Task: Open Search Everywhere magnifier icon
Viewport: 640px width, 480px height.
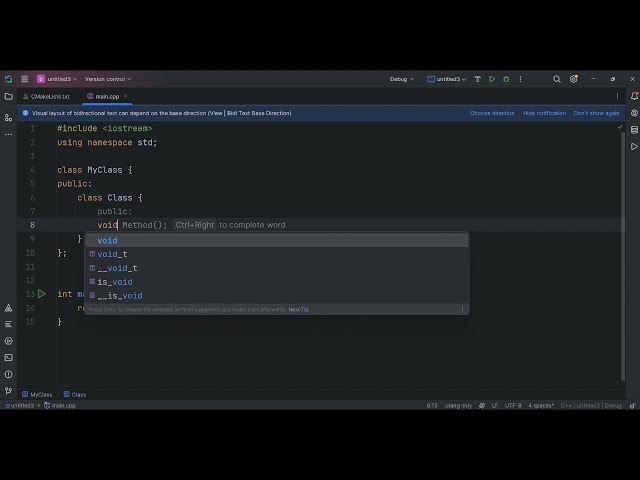Action: [x=557, y=79]
